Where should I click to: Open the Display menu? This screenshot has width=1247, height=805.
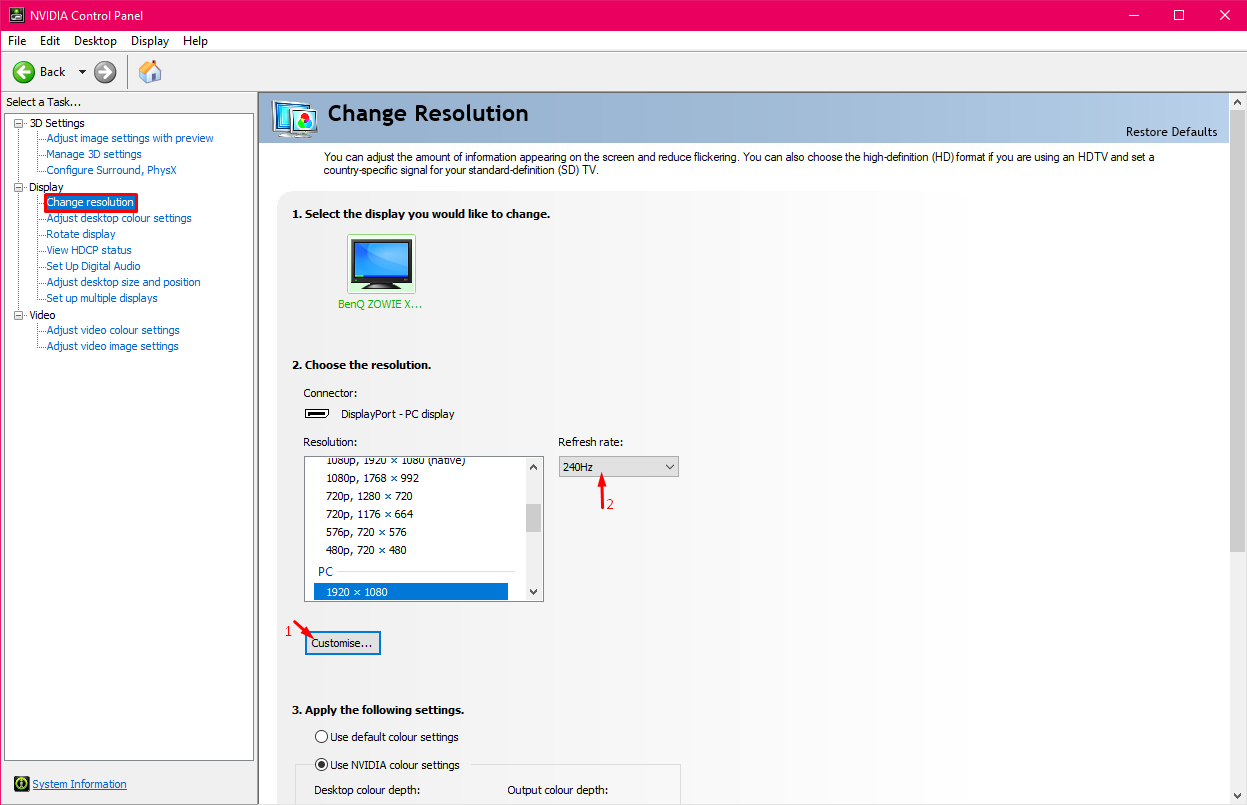[x=150, y=41]
